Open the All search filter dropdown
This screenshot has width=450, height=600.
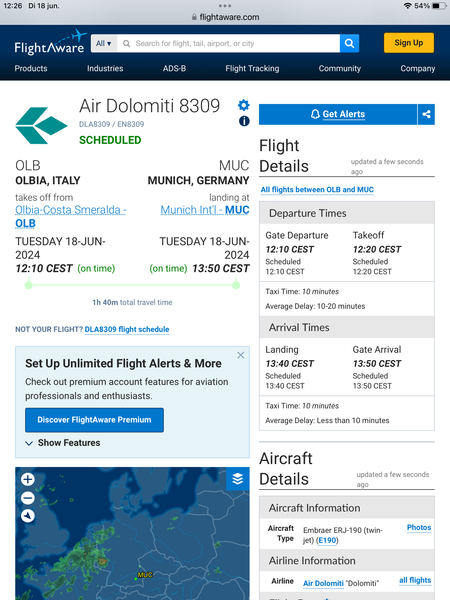(x=104, y=43)
